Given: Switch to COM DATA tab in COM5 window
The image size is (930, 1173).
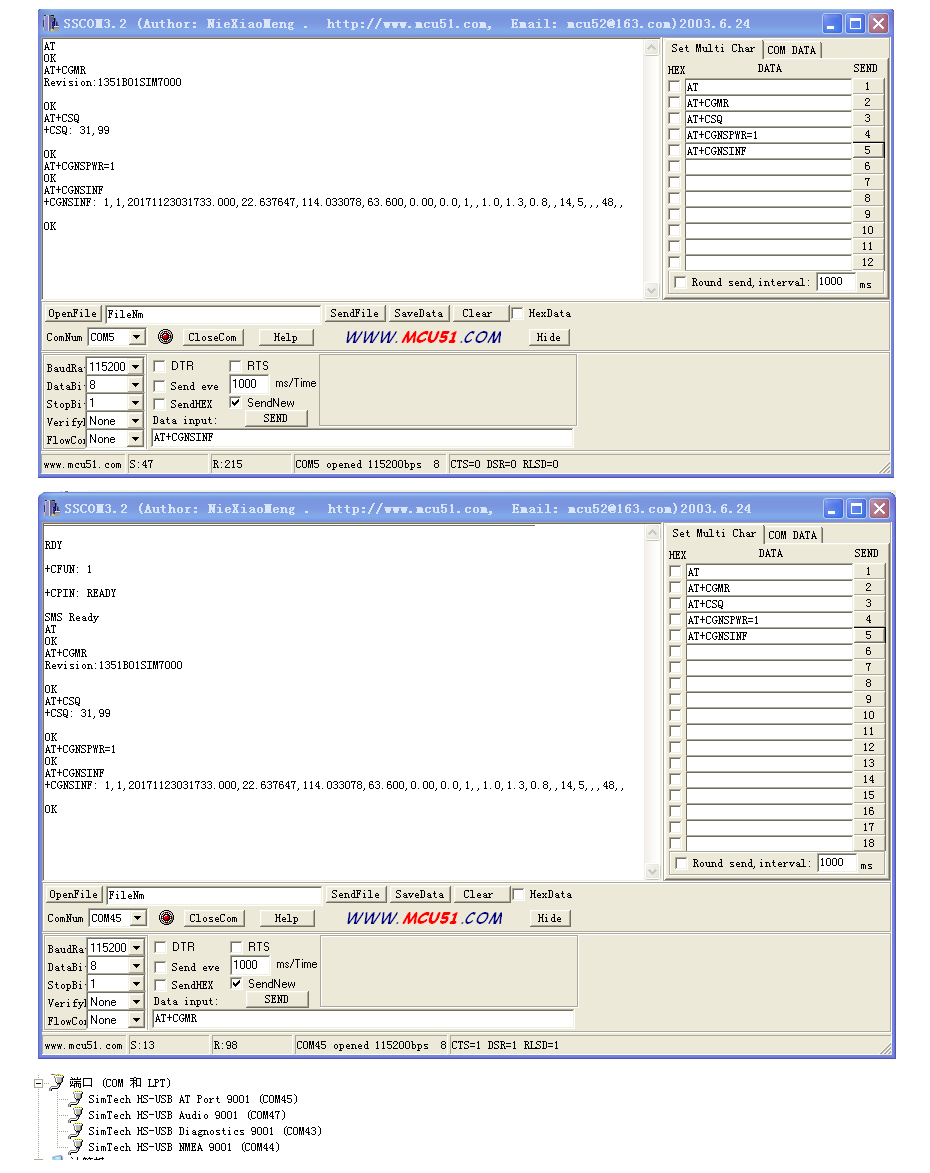Looking at the screenshot, I should pyautogui.click(x=792, y=50).
